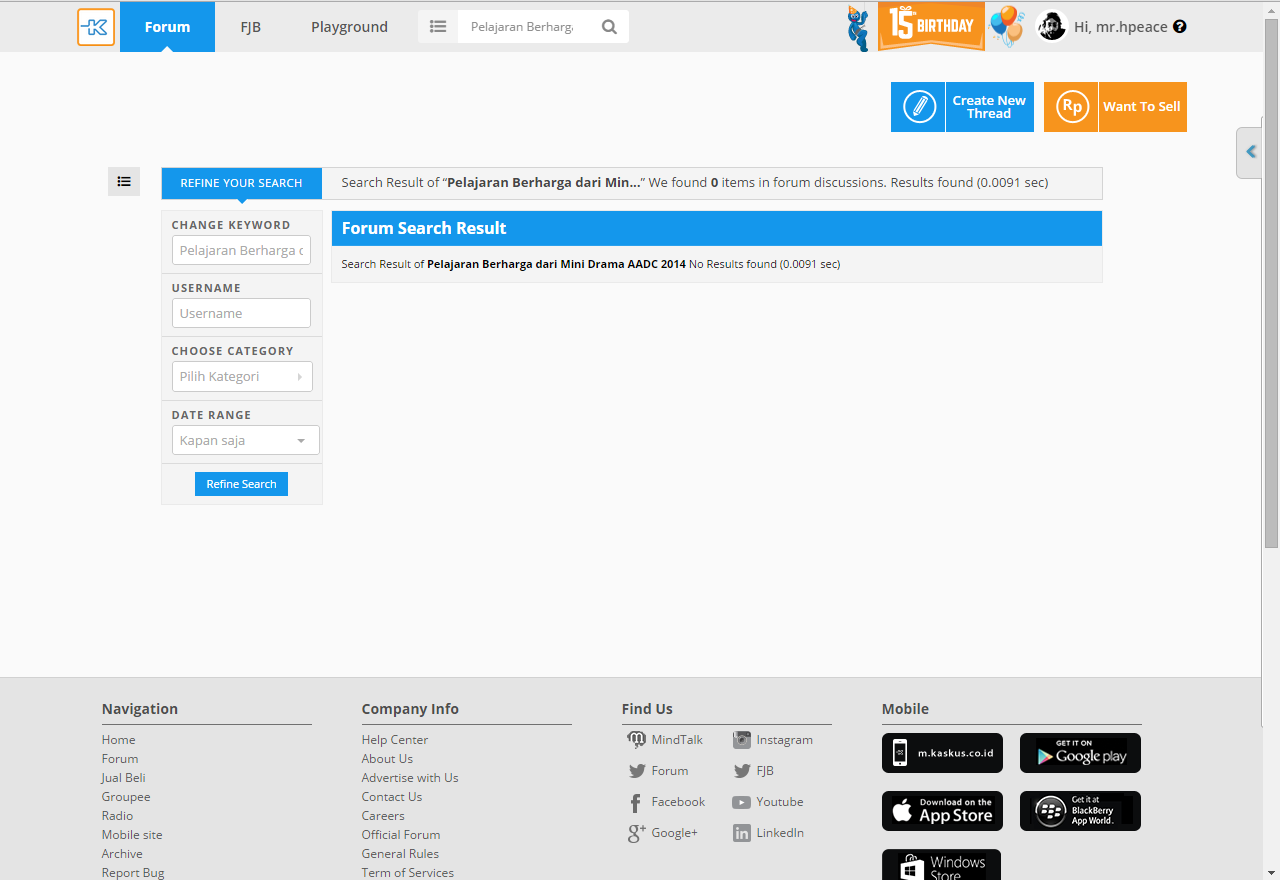The width and height of the screenshot is (1280, 880).
Task: Switch to the FJB tab
Action: 251,27
